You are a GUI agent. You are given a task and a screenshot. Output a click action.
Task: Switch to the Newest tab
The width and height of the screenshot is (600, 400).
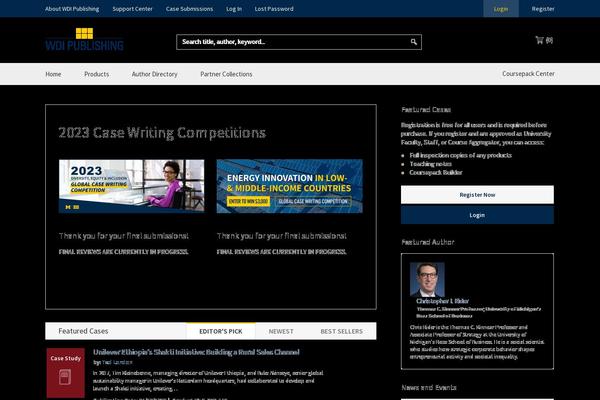tap(281, 331)
